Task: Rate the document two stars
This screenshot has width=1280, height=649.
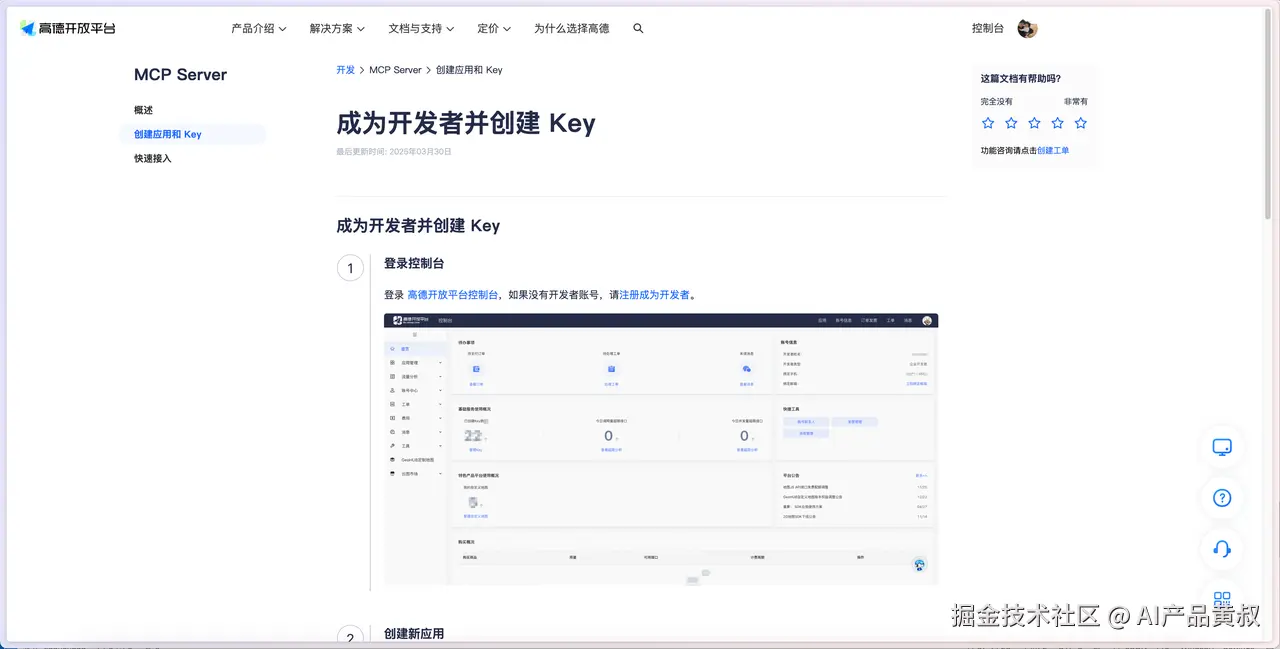Action: [x=1011, y=123]
